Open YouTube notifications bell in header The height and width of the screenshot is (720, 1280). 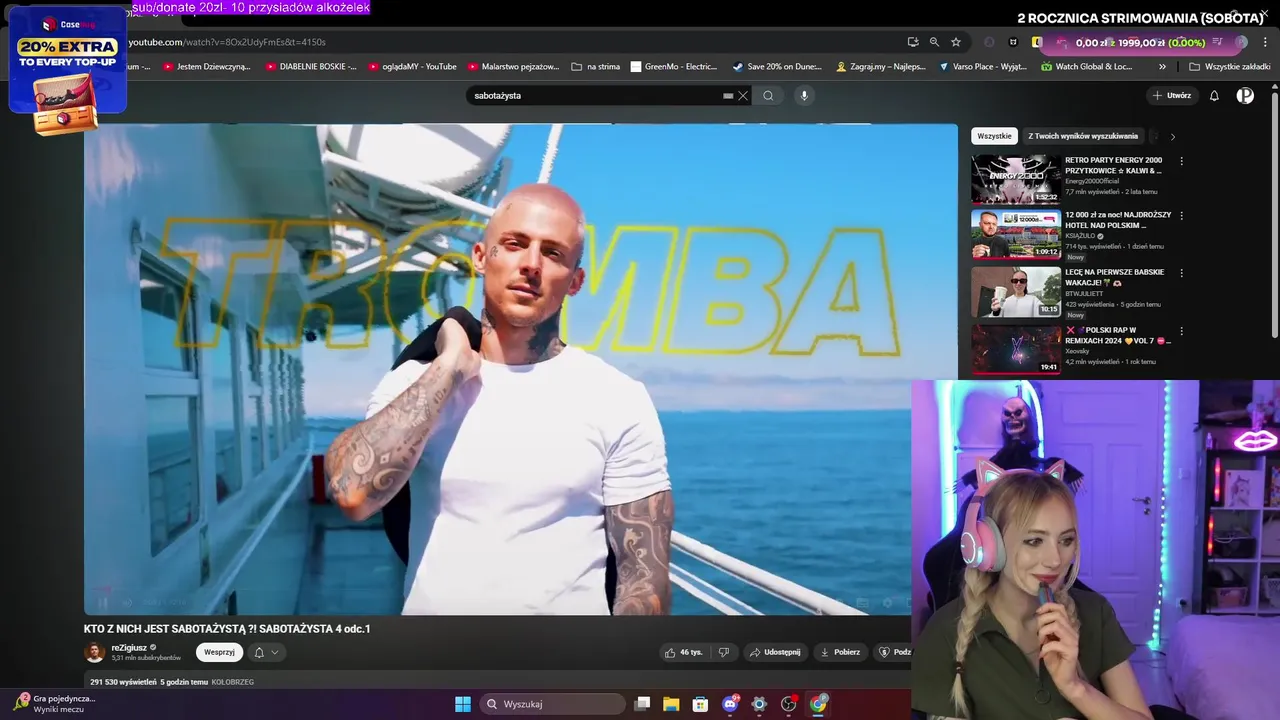1214,96
